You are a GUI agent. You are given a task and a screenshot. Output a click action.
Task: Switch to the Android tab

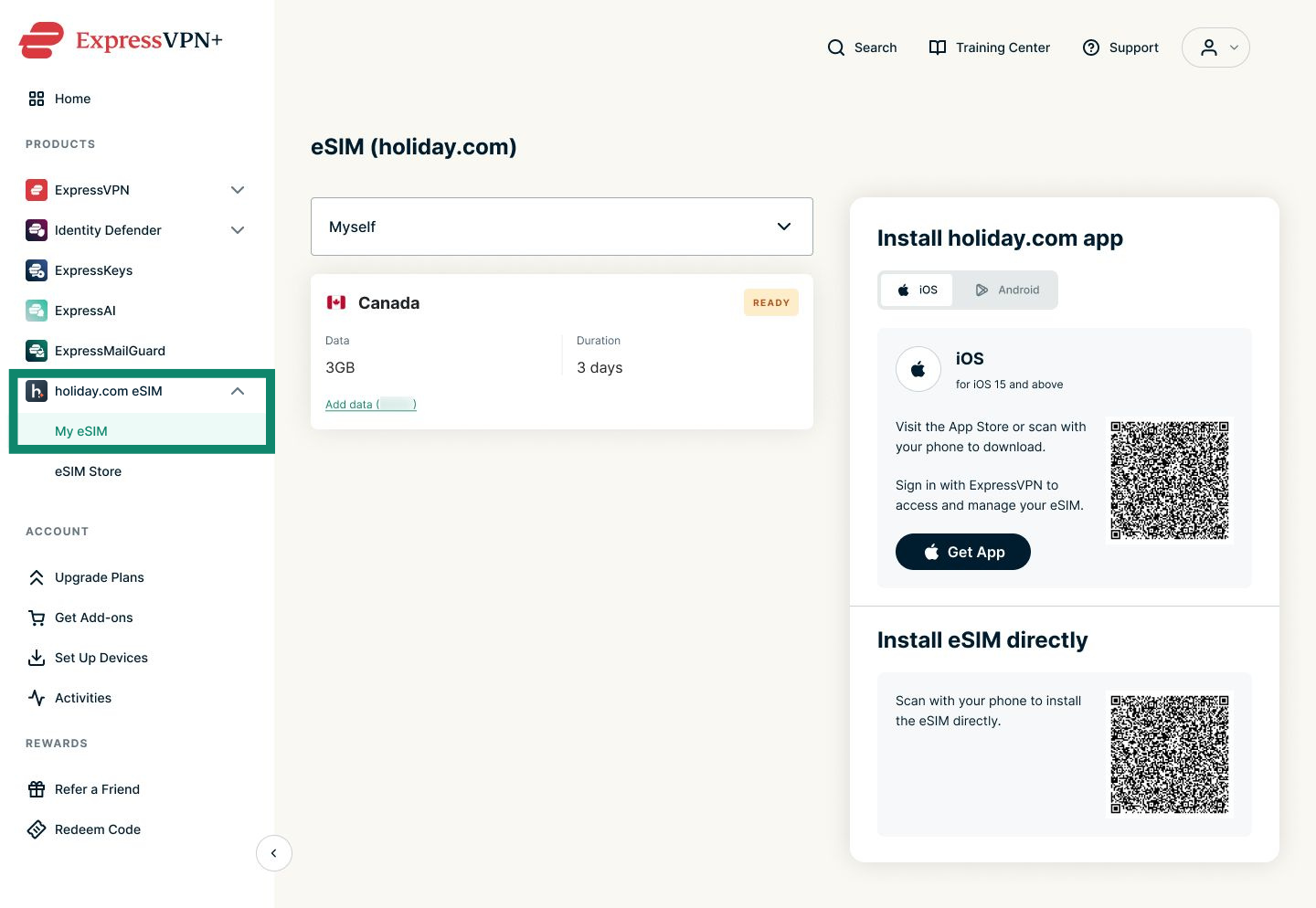(1007, 290)
